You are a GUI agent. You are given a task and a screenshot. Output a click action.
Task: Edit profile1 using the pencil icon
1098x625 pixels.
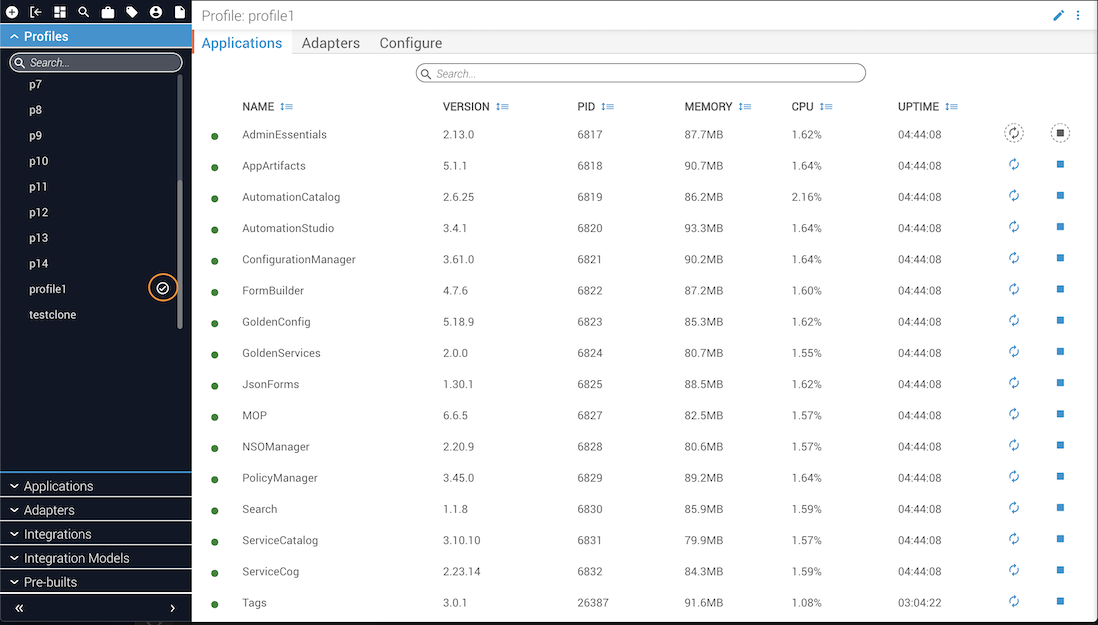click(1059, 16)
